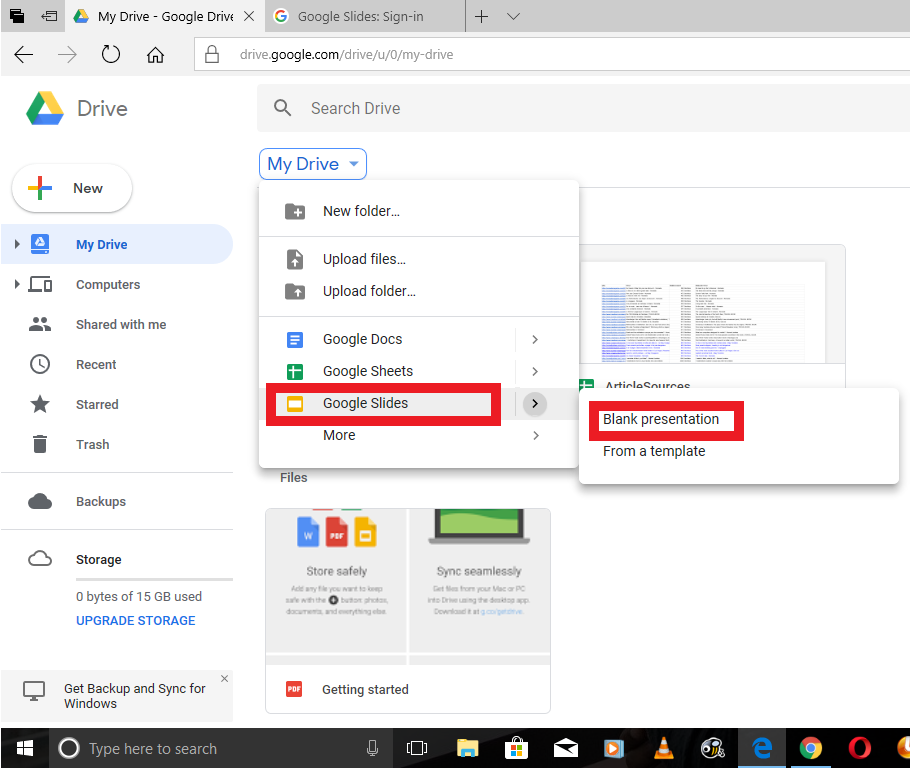Click the Recent clock icon

click(40, 365)
